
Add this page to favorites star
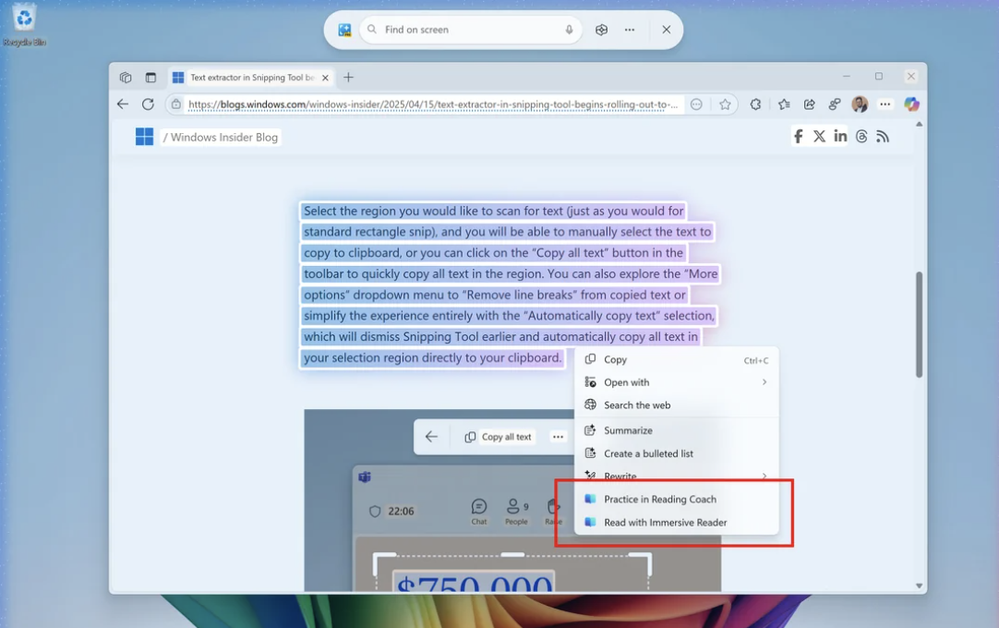[725, 104]
